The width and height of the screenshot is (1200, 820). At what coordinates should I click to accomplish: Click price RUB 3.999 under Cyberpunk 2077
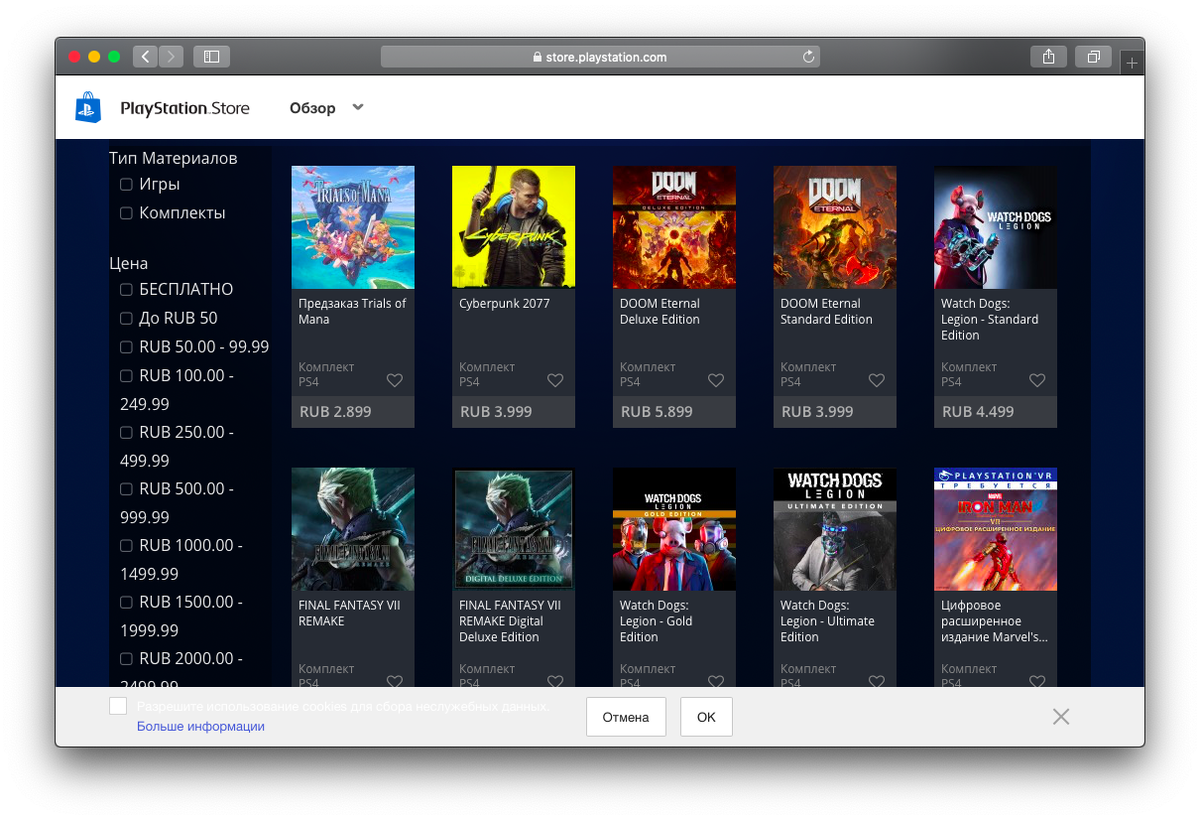(x=496, y=412)
